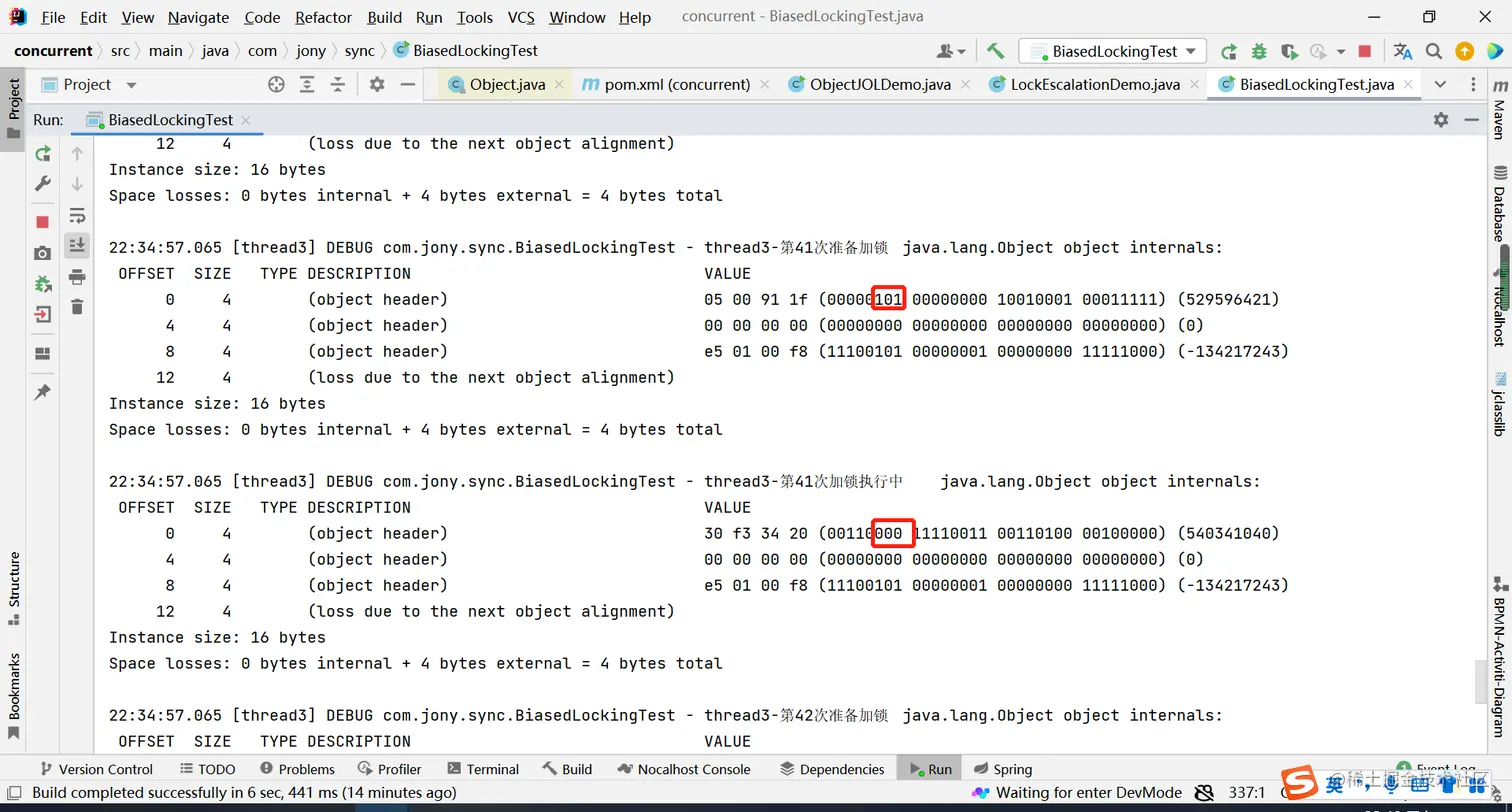Open Nocalhost Console tool window
The width and height of the screenshot is (1512, 812).
684,769
